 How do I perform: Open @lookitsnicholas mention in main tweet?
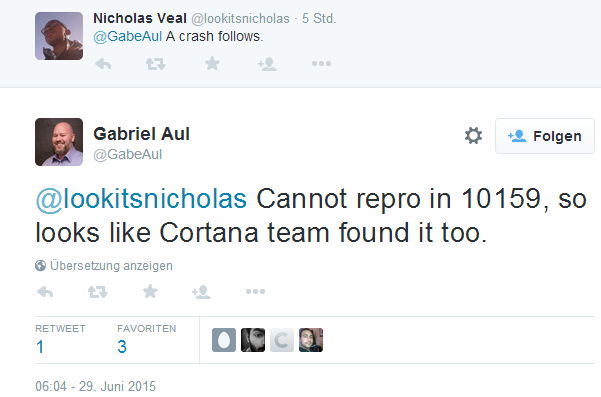pos(141,199)
